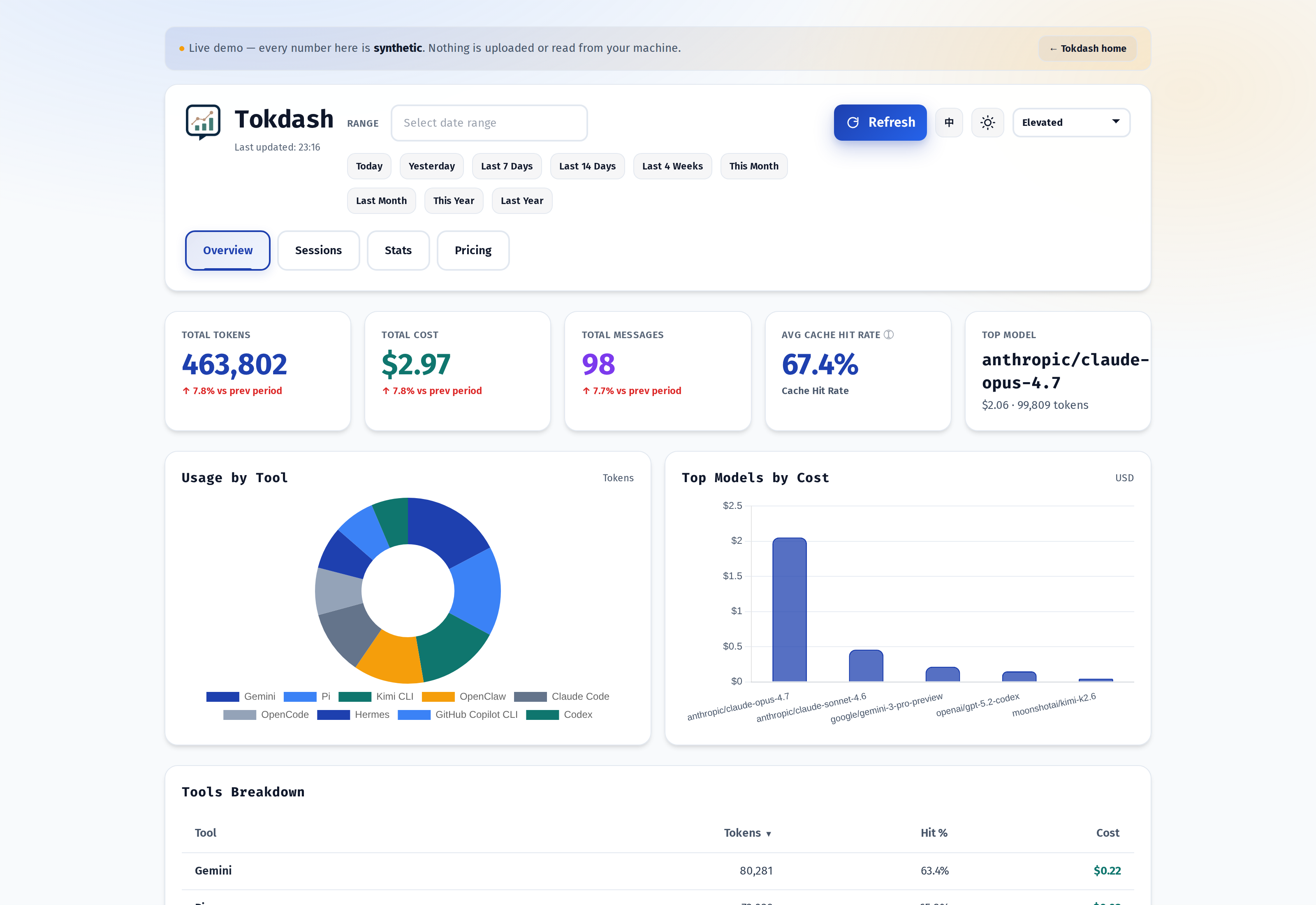
Task: Switch to the Pricing tab
Action: pyautogui.click(x=473, y=250)
